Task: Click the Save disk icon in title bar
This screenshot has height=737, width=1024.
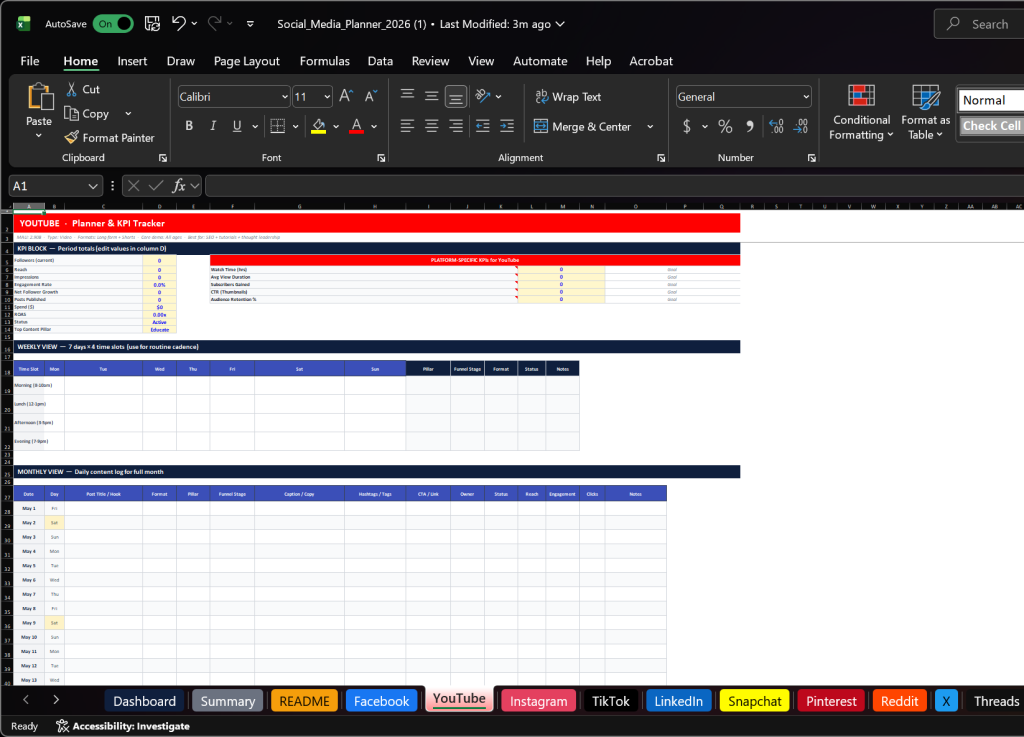Action: tap(152, 23)
